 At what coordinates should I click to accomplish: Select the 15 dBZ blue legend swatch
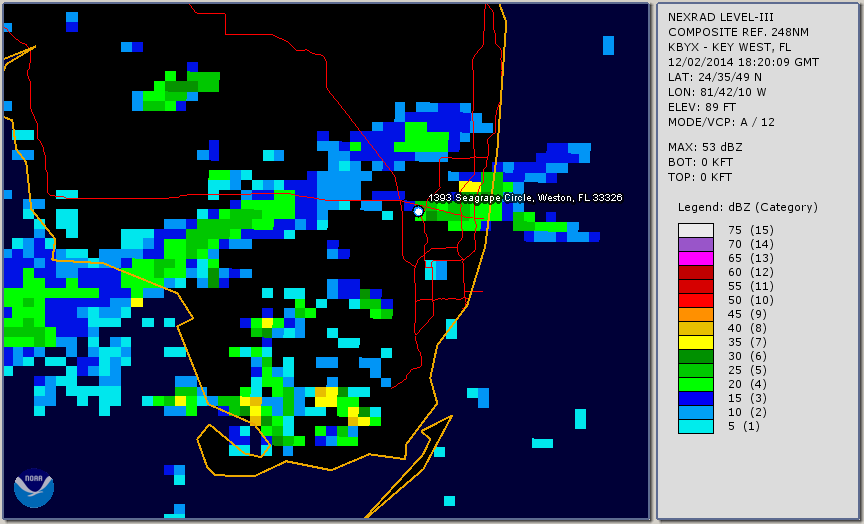tap(695, 398)
